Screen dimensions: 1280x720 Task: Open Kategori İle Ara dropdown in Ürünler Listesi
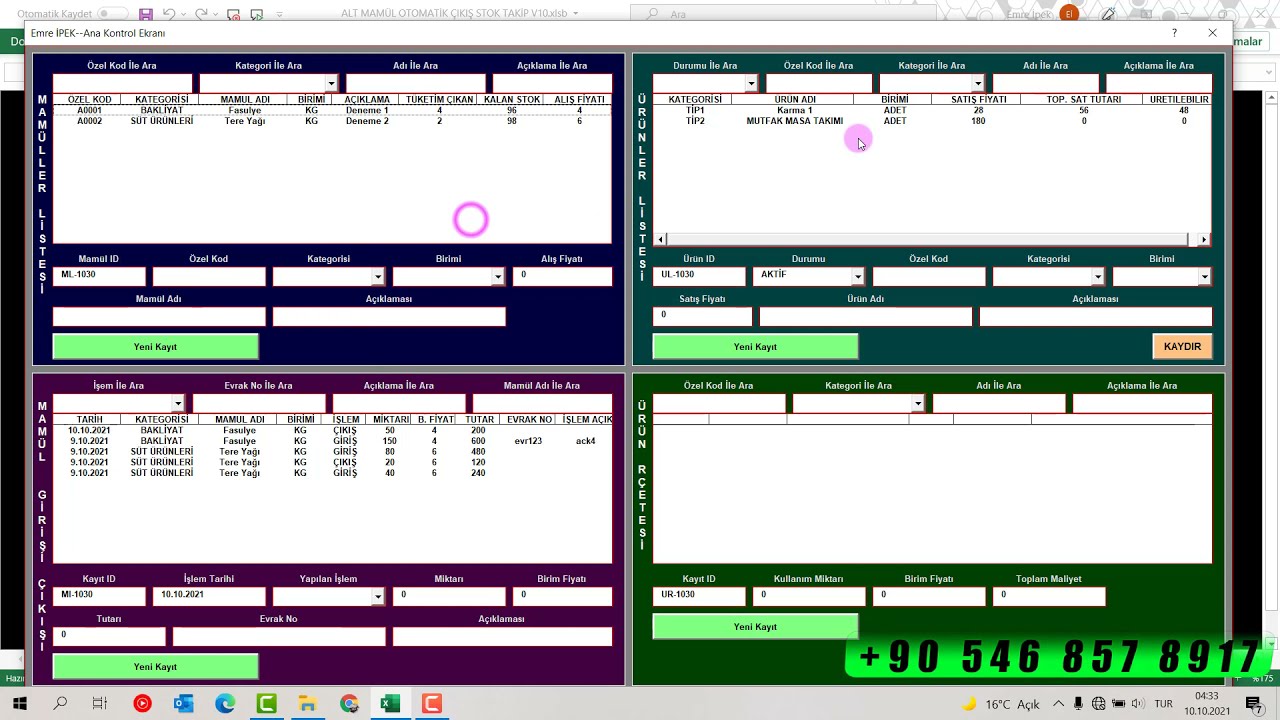(978, 84)
